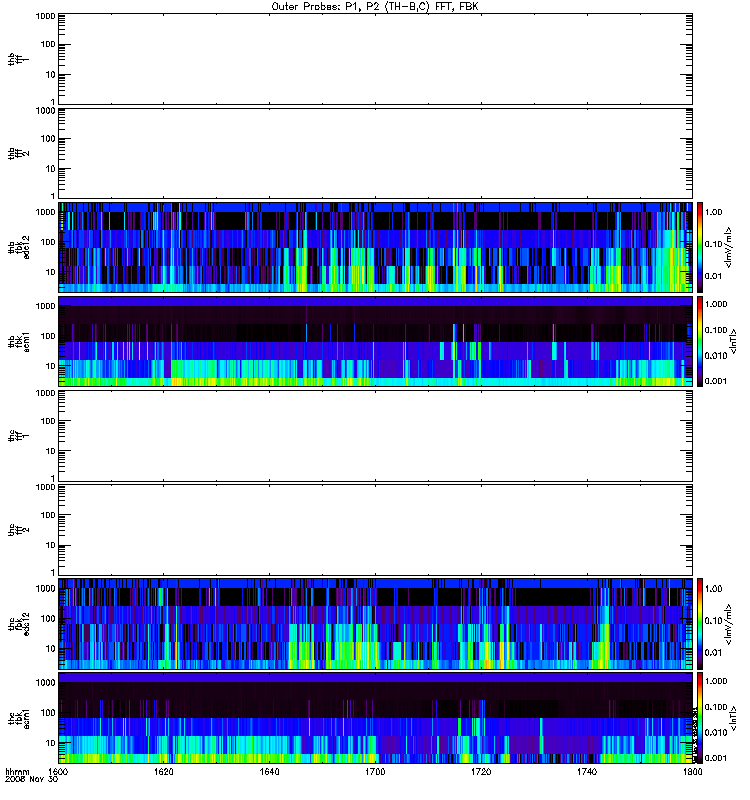Click the 1620 time axis label
The width and height of the screenshot is (750, 800).
pos(163,772)
